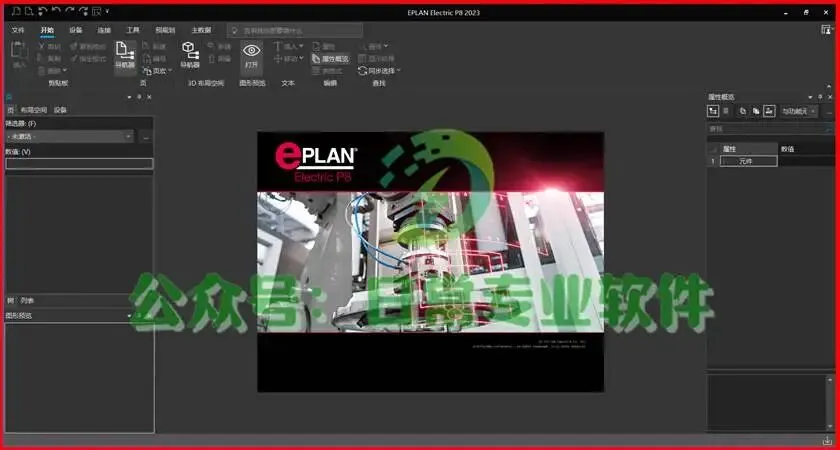The height and width of the screenshot is (450, 840).
Task: Toggle the 属性概览 ribbon button
Action: click(331, 59)
